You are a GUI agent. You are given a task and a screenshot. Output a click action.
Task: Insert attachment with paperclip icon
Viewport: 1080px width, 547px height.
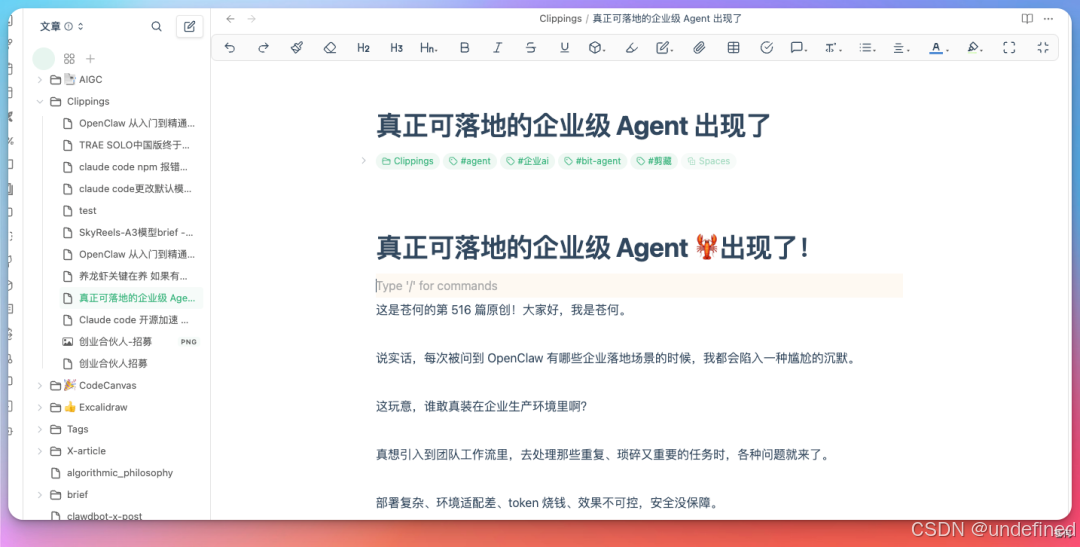(x=699, y=48)
